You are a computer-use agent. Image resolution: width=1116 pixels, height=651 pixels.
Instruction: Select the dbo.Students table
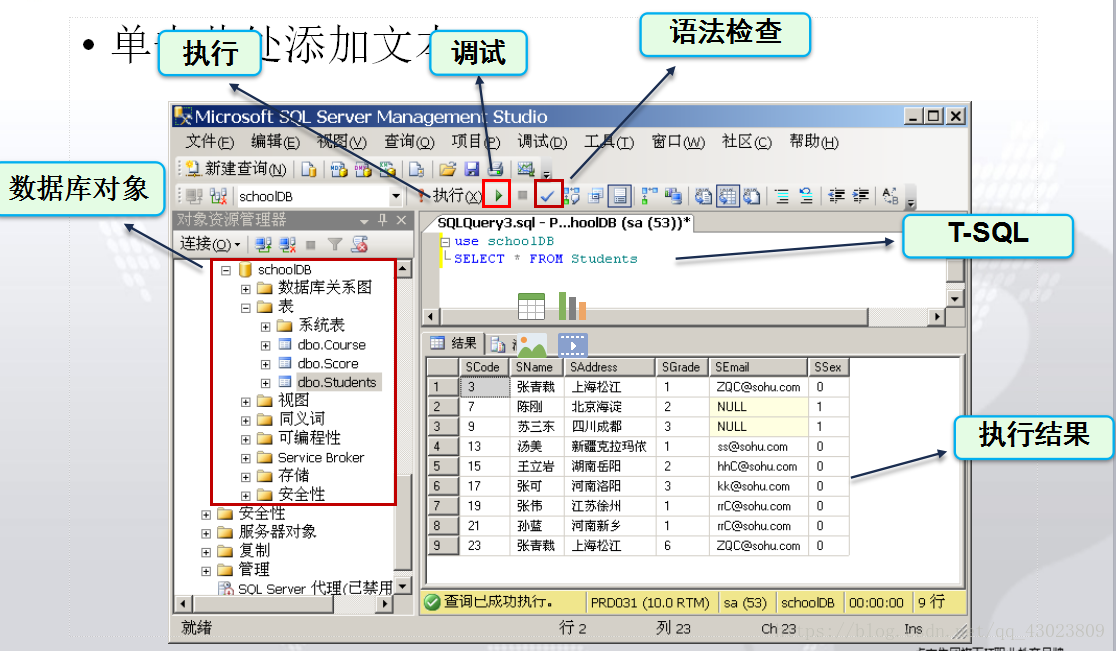click(x=337, y=382)
